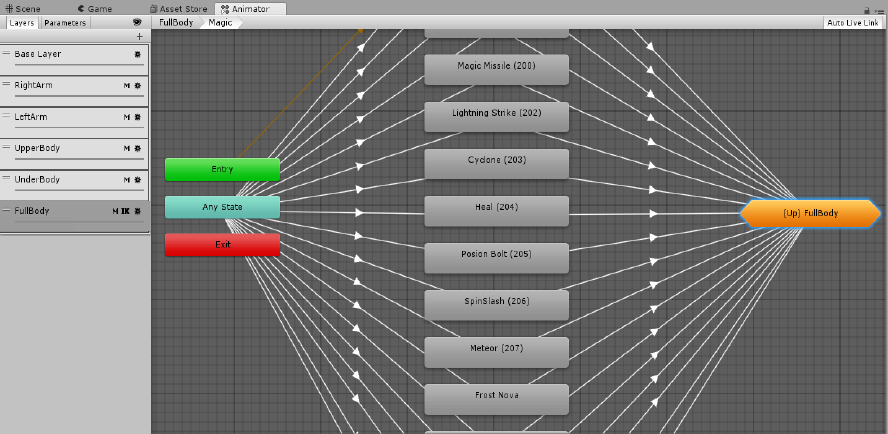The width and height of the screenshot is (888, 434).
Task: Select the SpinSlash (206) state
Action: pyautogui.click(x=497, y=305)
